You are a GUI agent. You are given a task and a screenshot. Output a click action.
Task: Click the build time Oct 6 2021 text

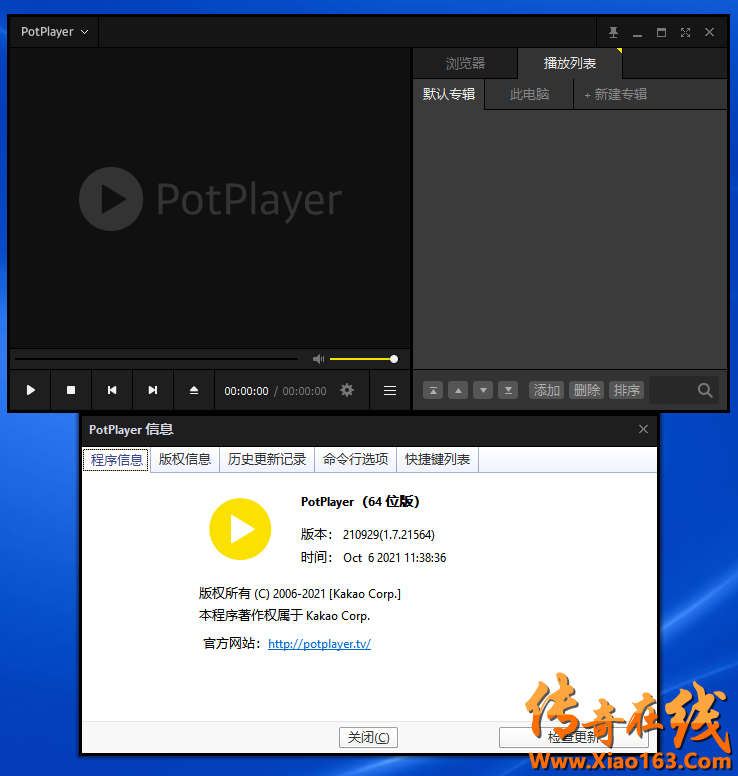pos(394,558)
